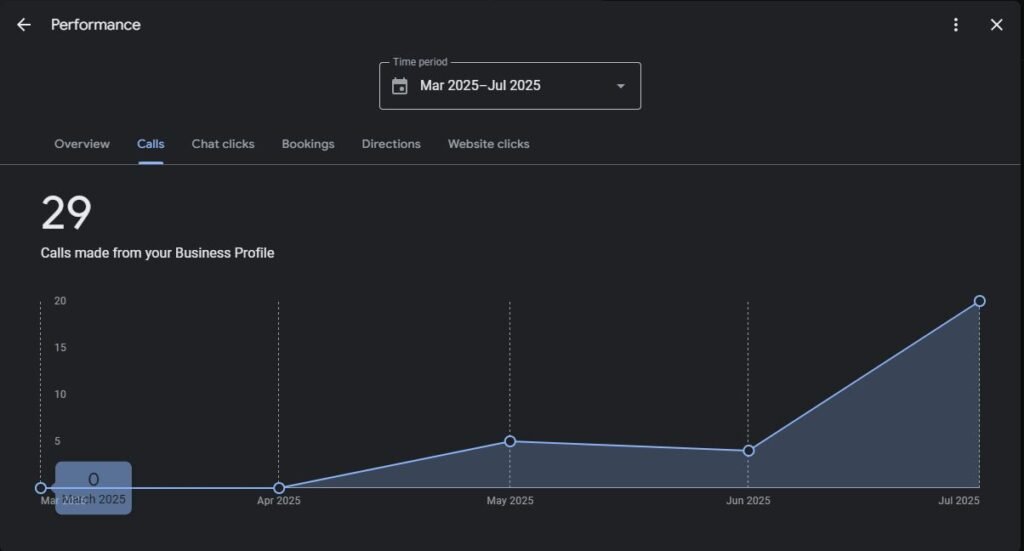The height and width of the screenshot is (551, 1024).
Task: Click the March 2025 tooltip showing 0
Action: [x=93, y=487]
